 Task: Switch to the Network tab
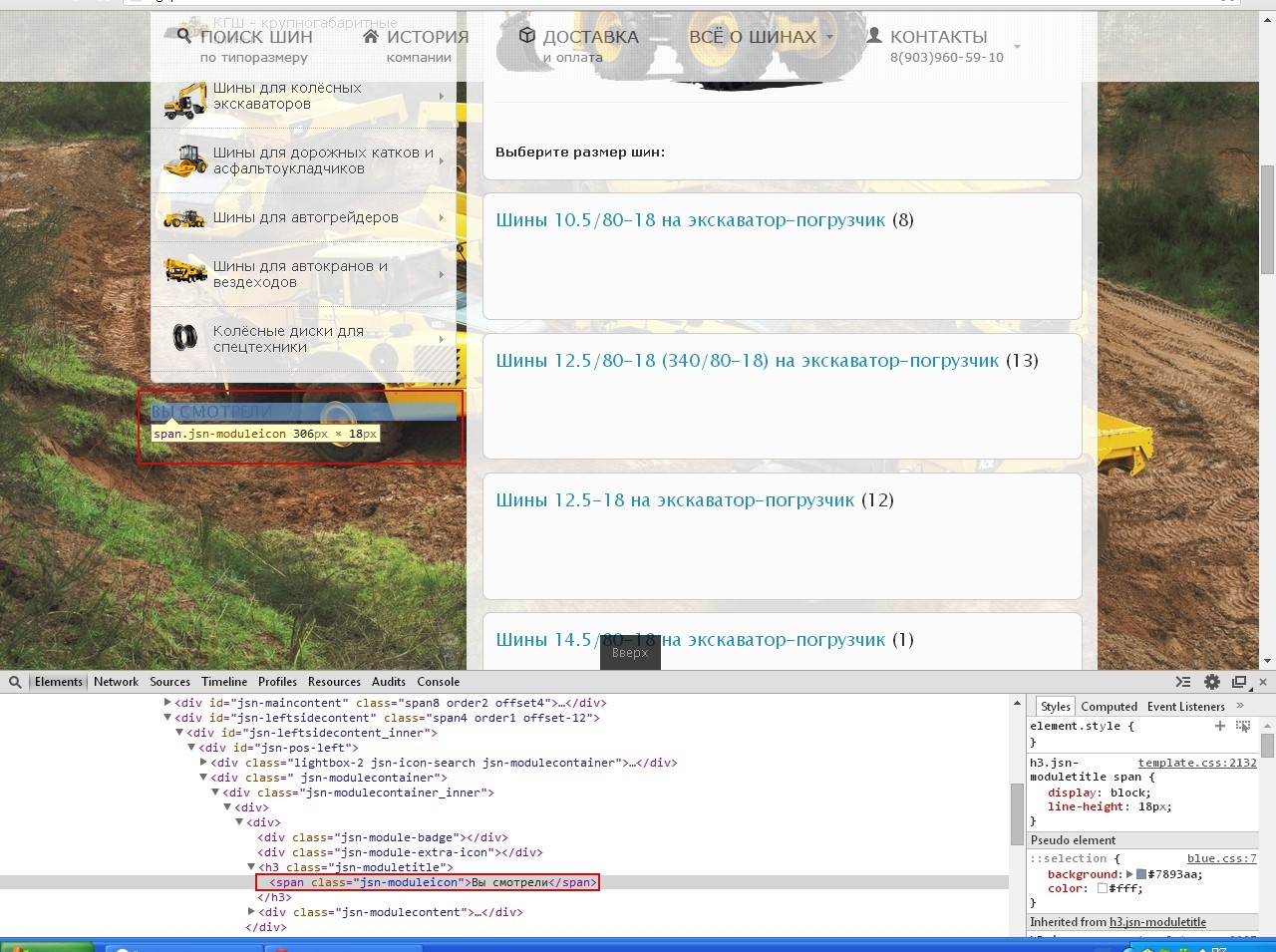pyautogui.click(x=116, y=682)
